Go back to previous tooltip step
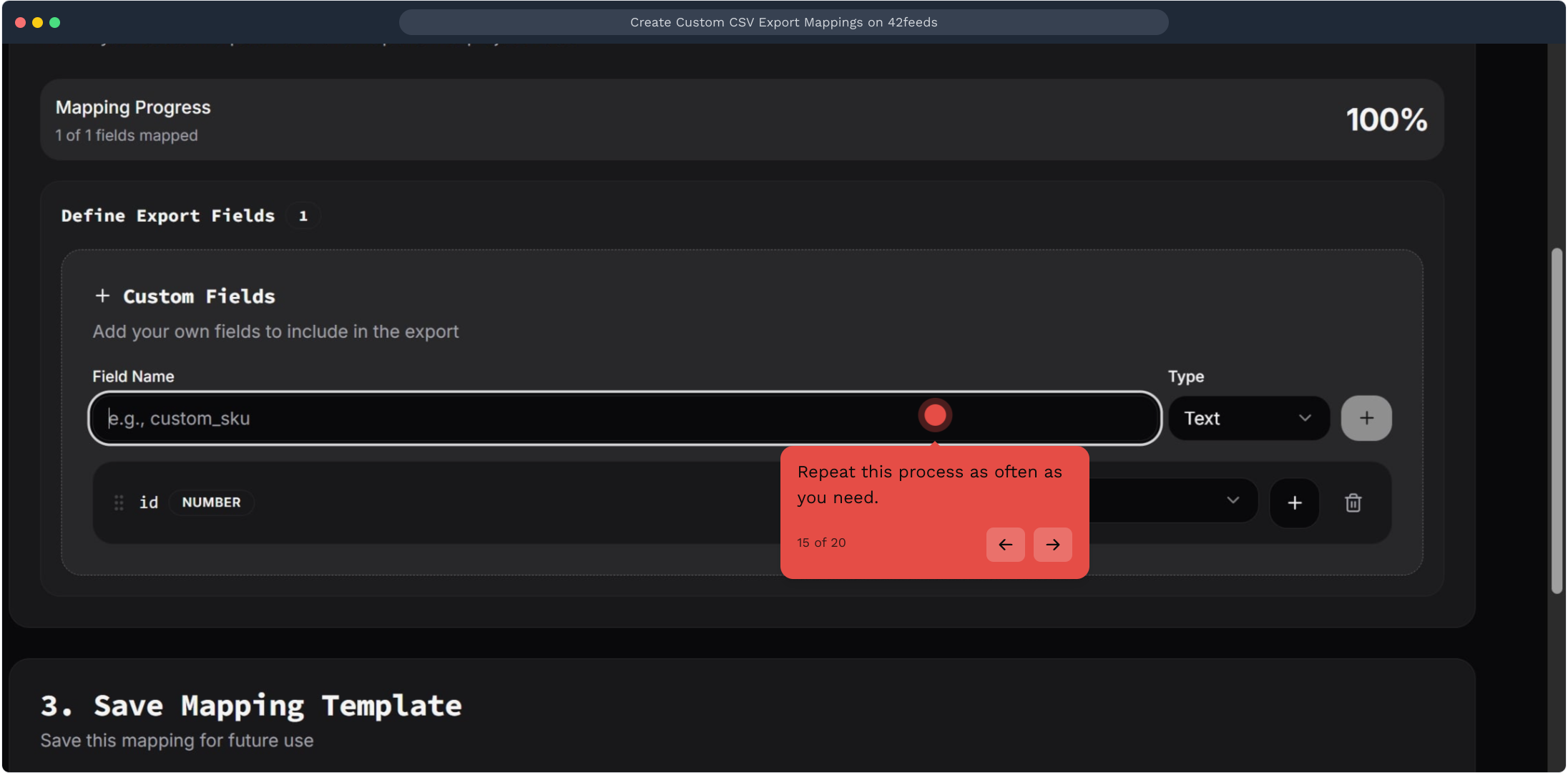The height and width of the screenshot is (773, 1568). (1005, 545)
